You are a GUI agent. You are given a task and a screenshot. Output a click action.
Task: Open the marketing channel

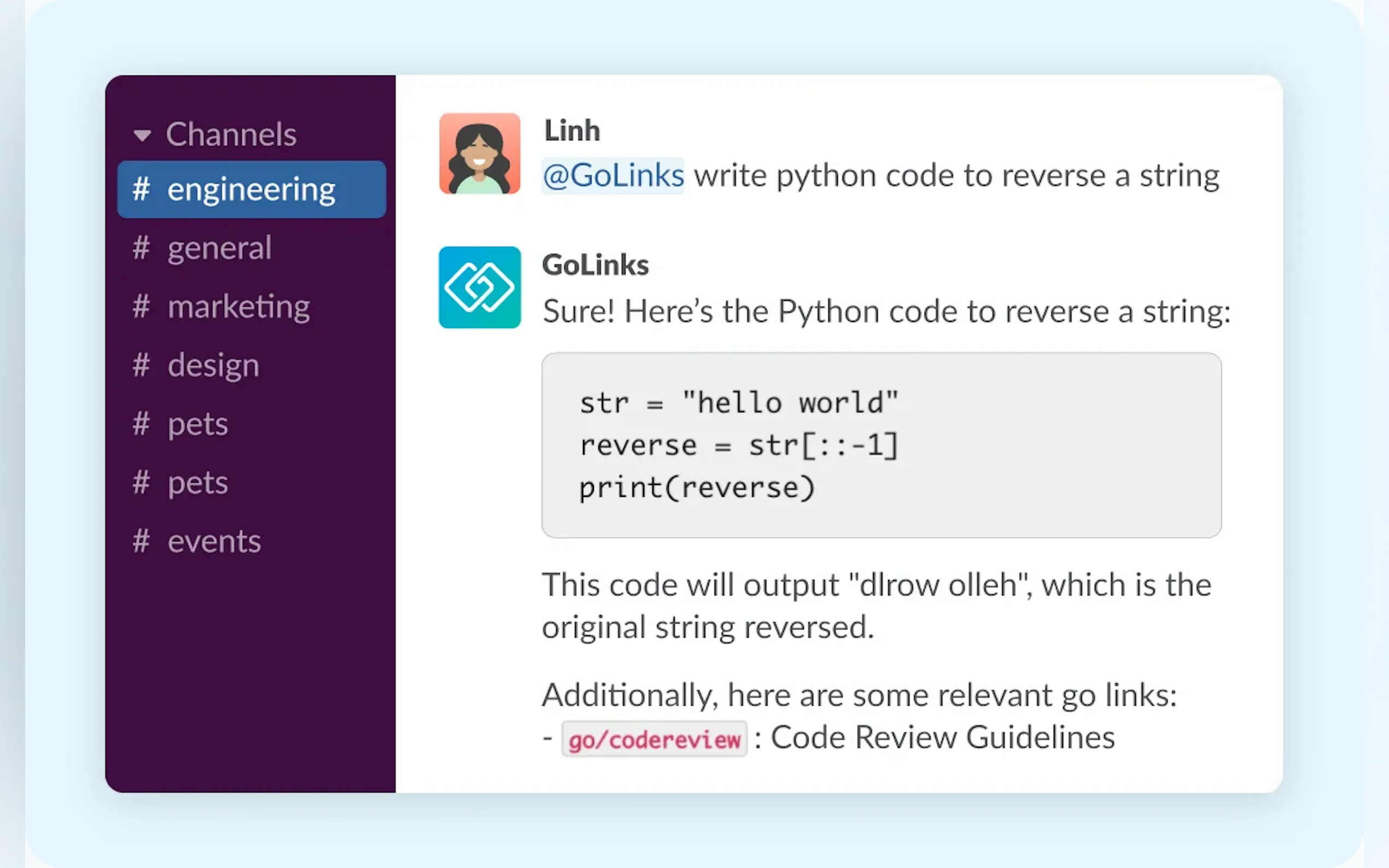pos(239,307)
